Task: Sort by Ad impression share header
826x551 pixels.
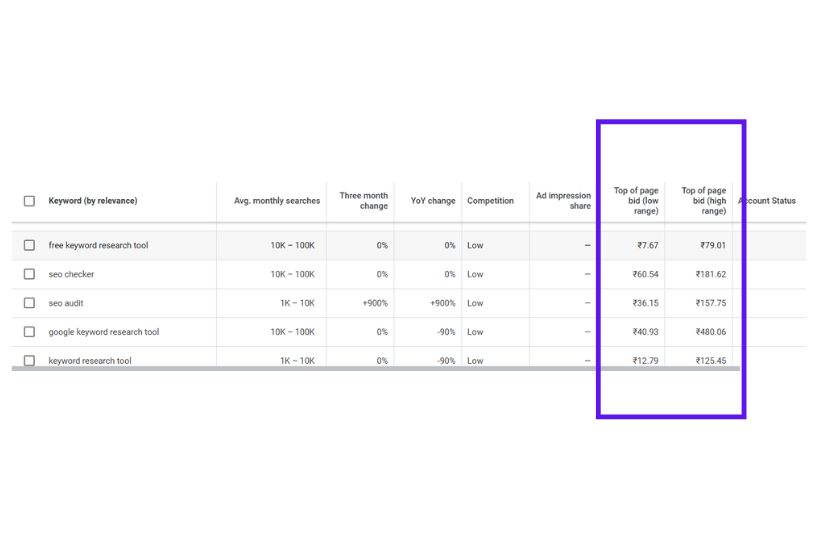Action: click(563, 201)
